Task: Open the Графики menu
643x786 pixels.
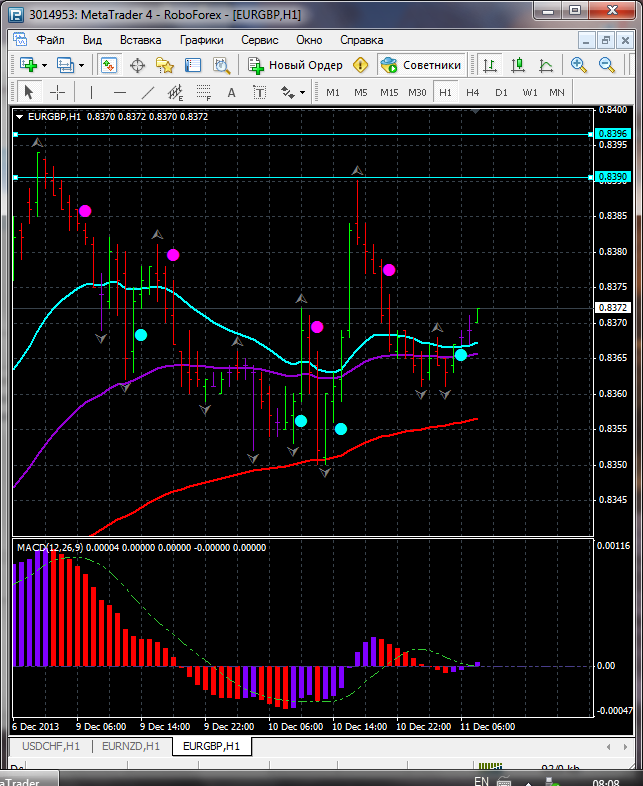Action: pyautogui.click(x=201, y=40)
